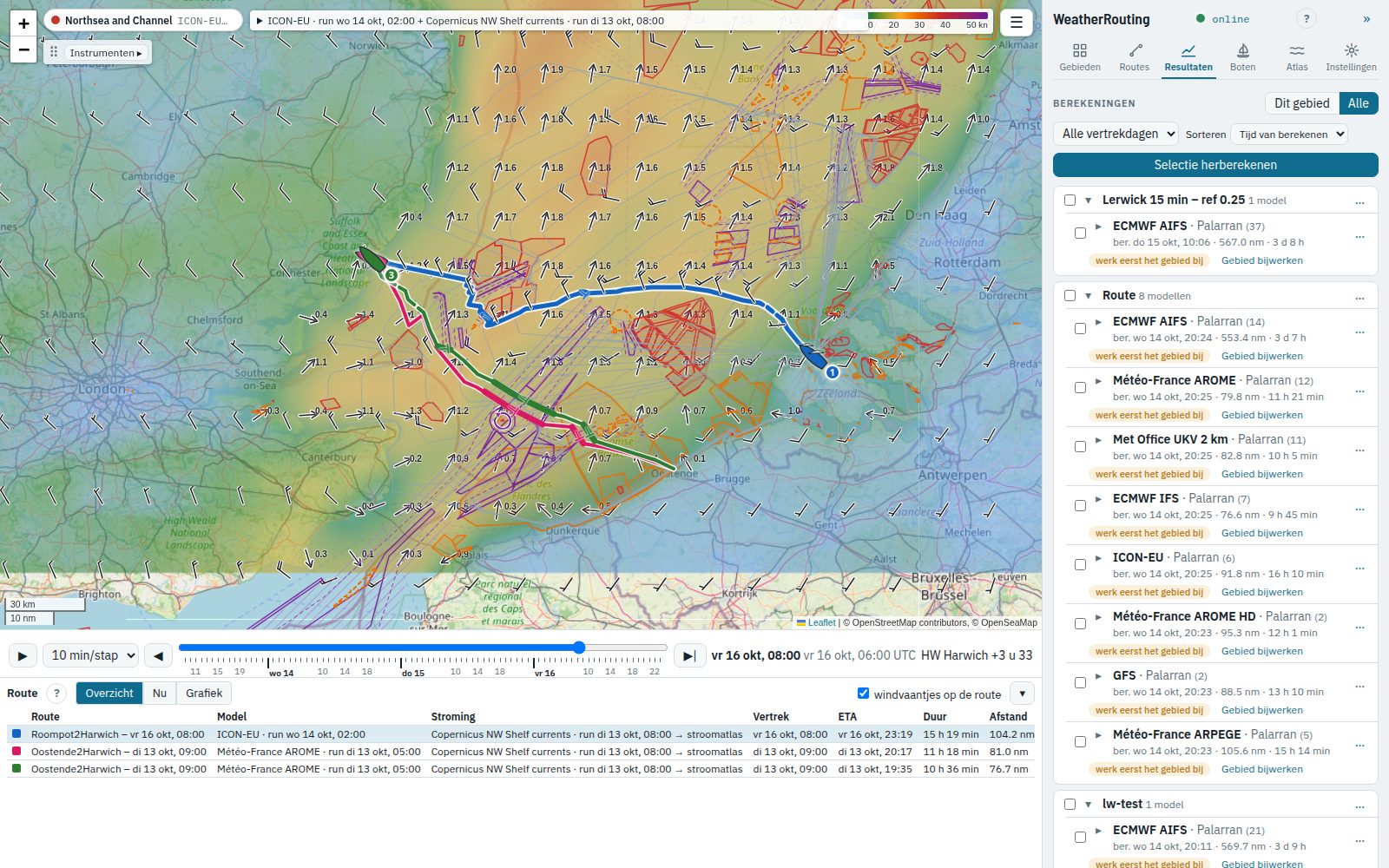This screenshot has width=1389, height=868.
Task: Toggle windvaantjes op de route checkbox
Action: (x=863, y=693)
